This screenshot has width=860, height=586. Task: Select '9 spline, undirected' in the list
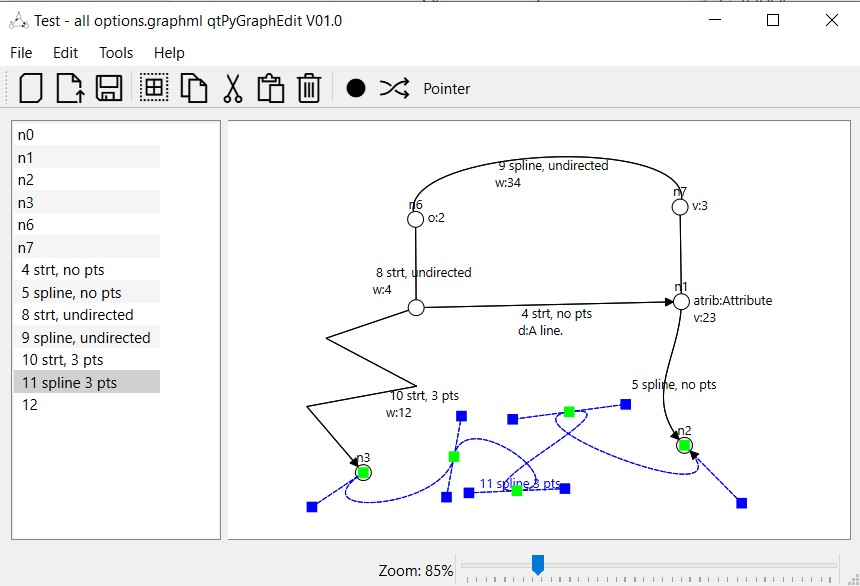click(x=86, y=337)
